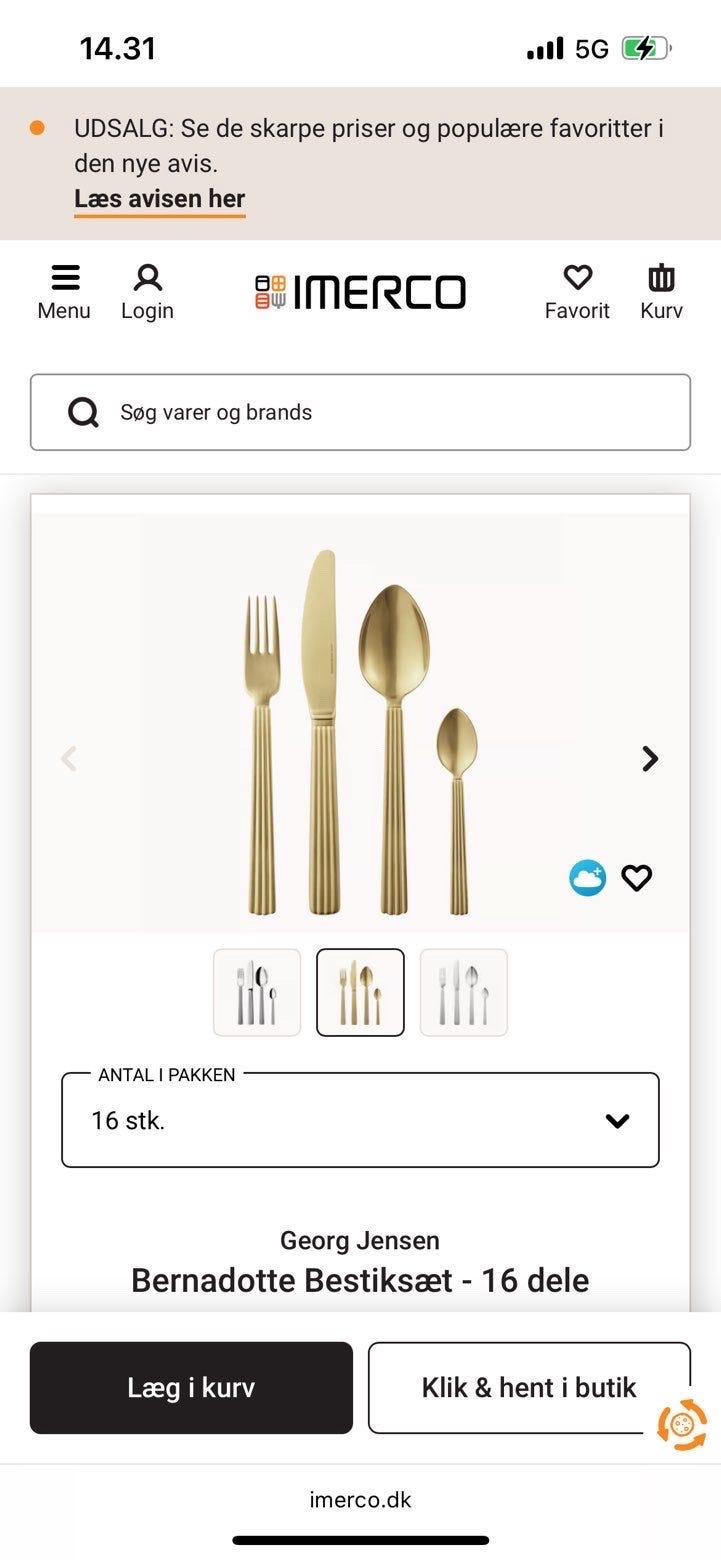Viewport: 721px width, 1560px height.
Task: Open the Favorit heart icon in header
Action: [x=577, y=278]
